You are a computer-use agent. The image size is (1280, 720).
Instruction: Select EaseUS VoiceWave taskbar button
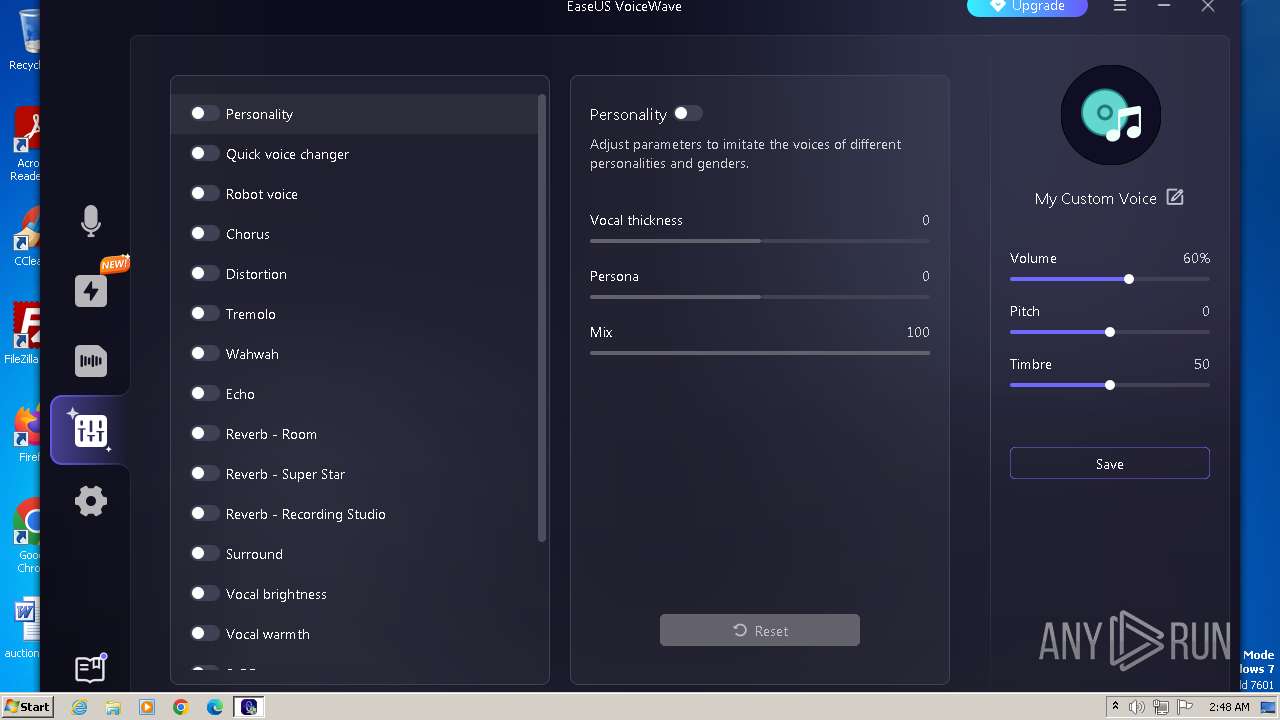(249, 707)
